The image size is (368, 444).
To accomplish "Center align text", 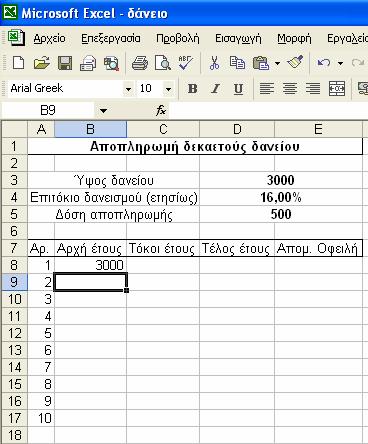I will click(290, 89).
